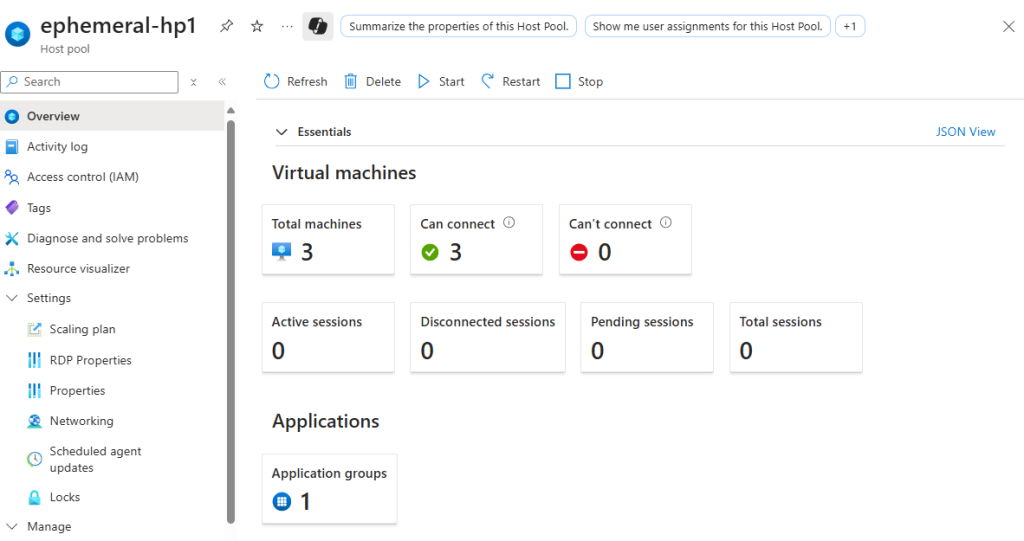Screen dimensions: 1024x541
Task: Select the Overview menu item
Action: (x=112, y=116)
